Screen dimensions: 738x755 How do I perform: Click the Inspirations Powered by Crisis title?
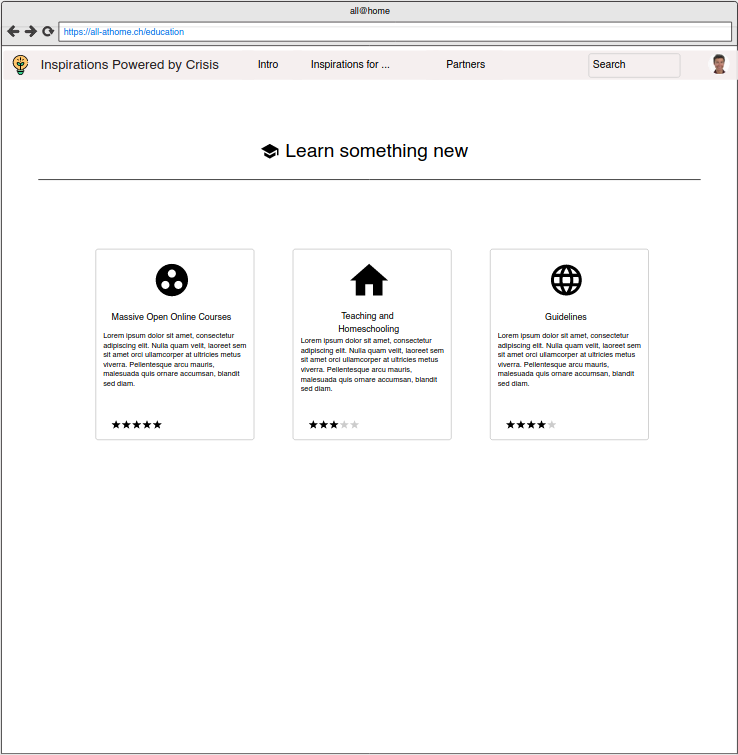pyautogui.click(x=129, y=65)
